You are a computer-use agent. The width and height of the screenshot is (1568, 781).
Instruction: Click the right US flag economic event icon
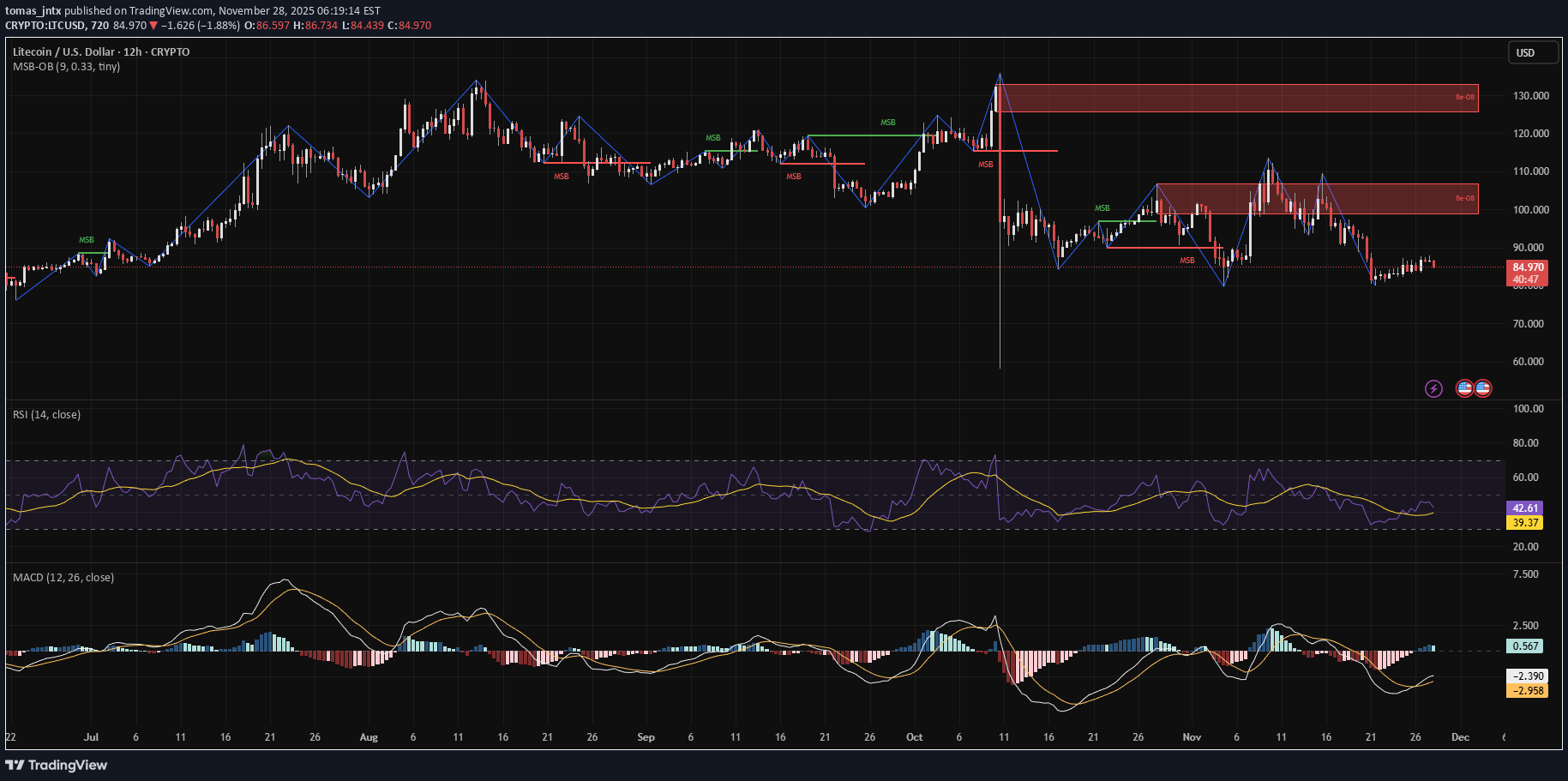1482,388
